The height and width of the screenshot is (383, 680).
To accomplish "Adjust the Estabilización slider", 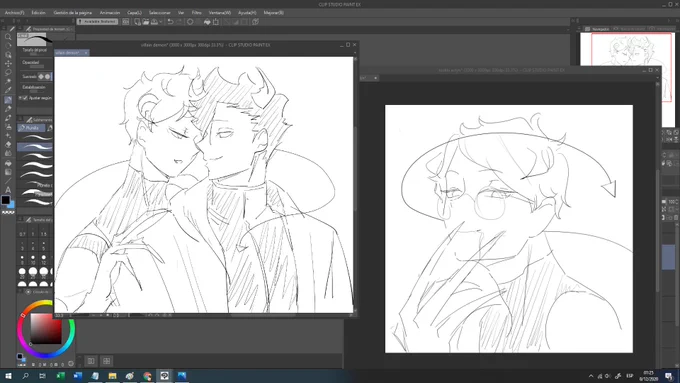I will coord(37,91).
